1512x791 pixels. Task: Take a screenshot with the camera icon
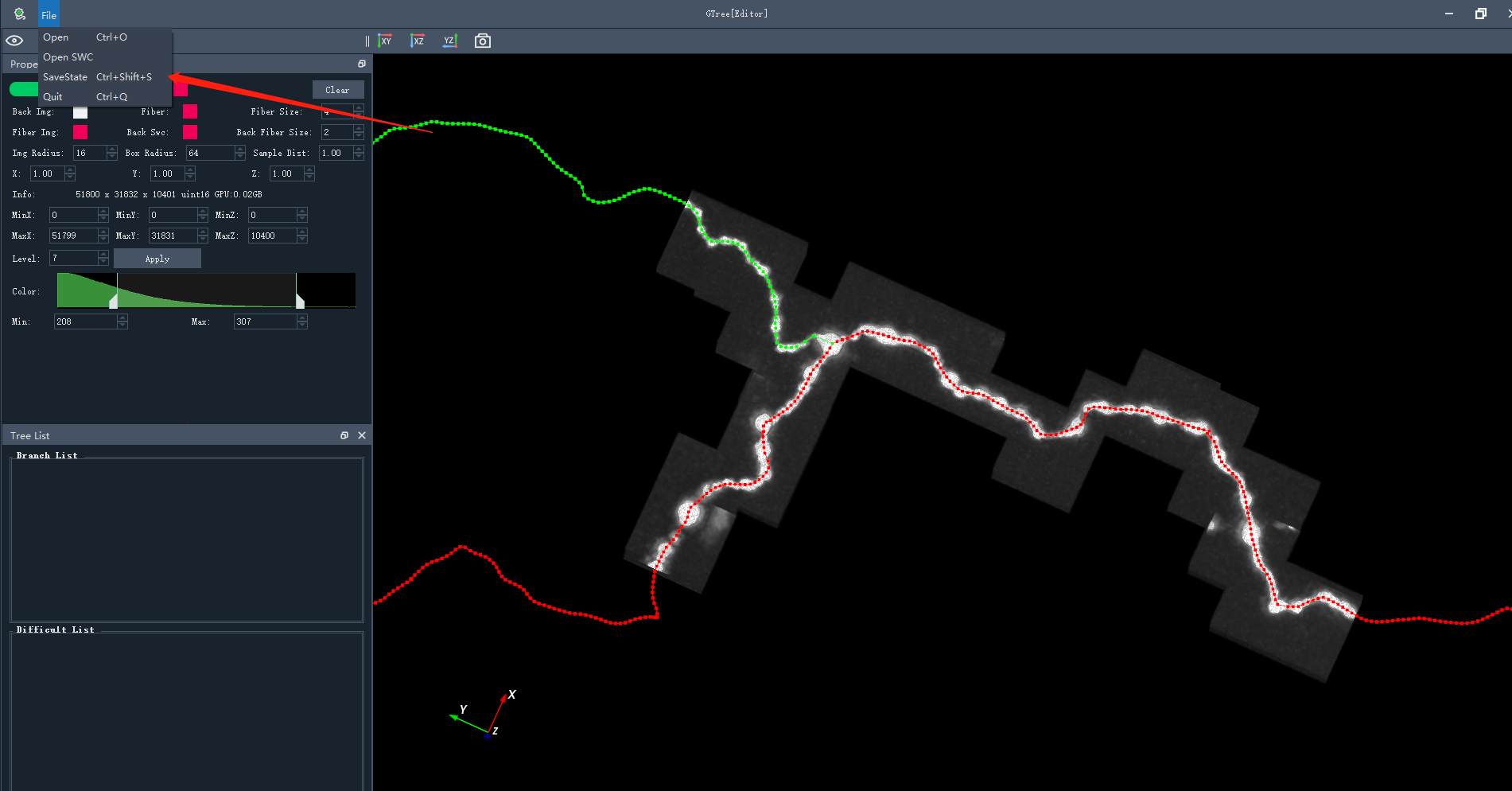[482, 41]
